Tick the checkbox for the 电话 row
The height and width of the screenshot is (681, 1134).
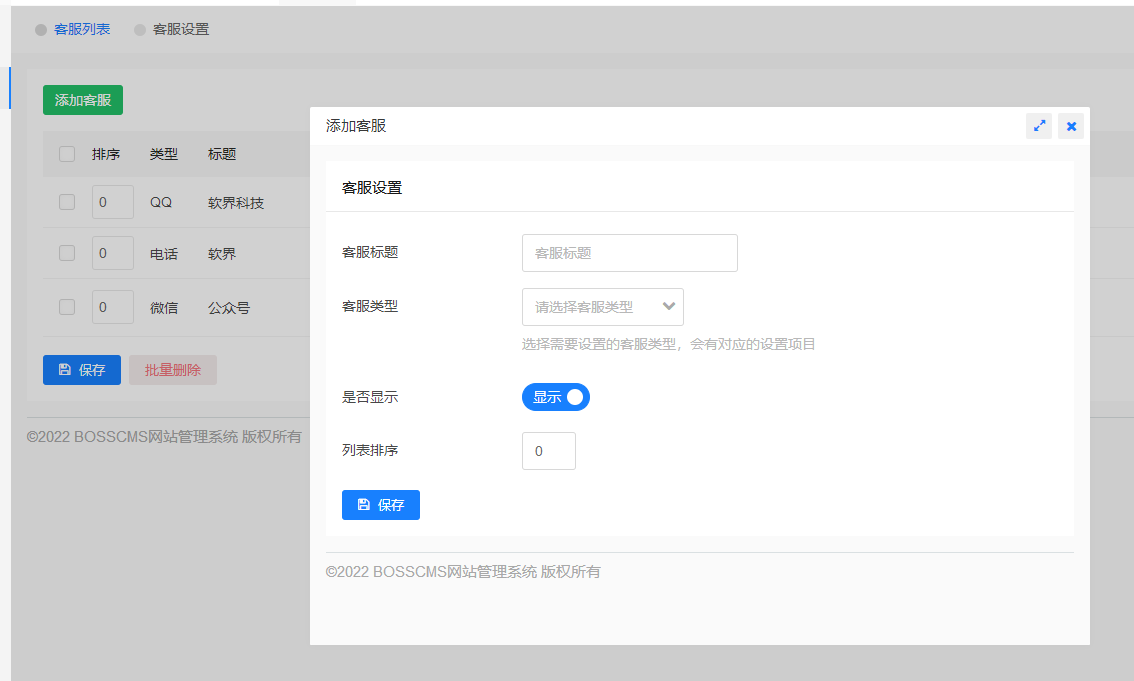pyautogui.click(x=67, y=253)
